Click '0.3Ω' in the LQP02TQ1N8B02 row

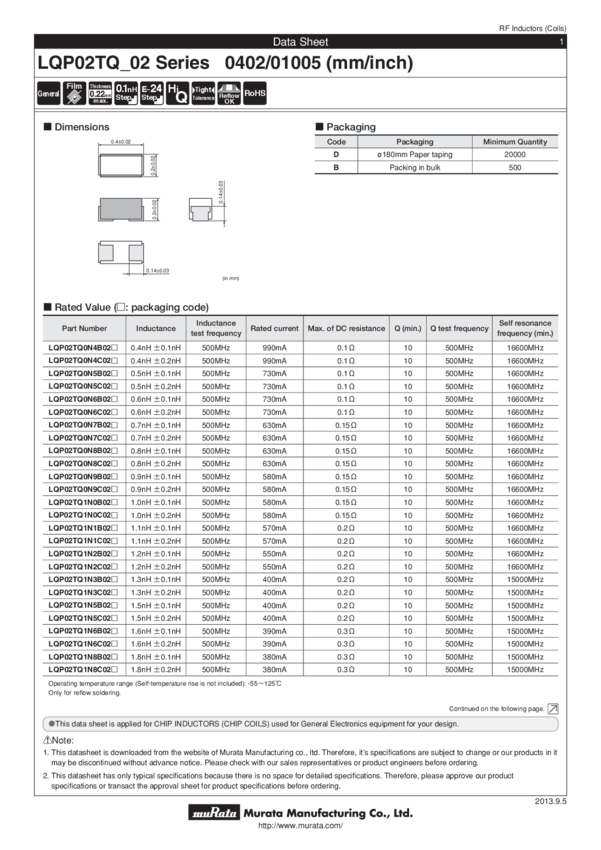pos(346,656)
